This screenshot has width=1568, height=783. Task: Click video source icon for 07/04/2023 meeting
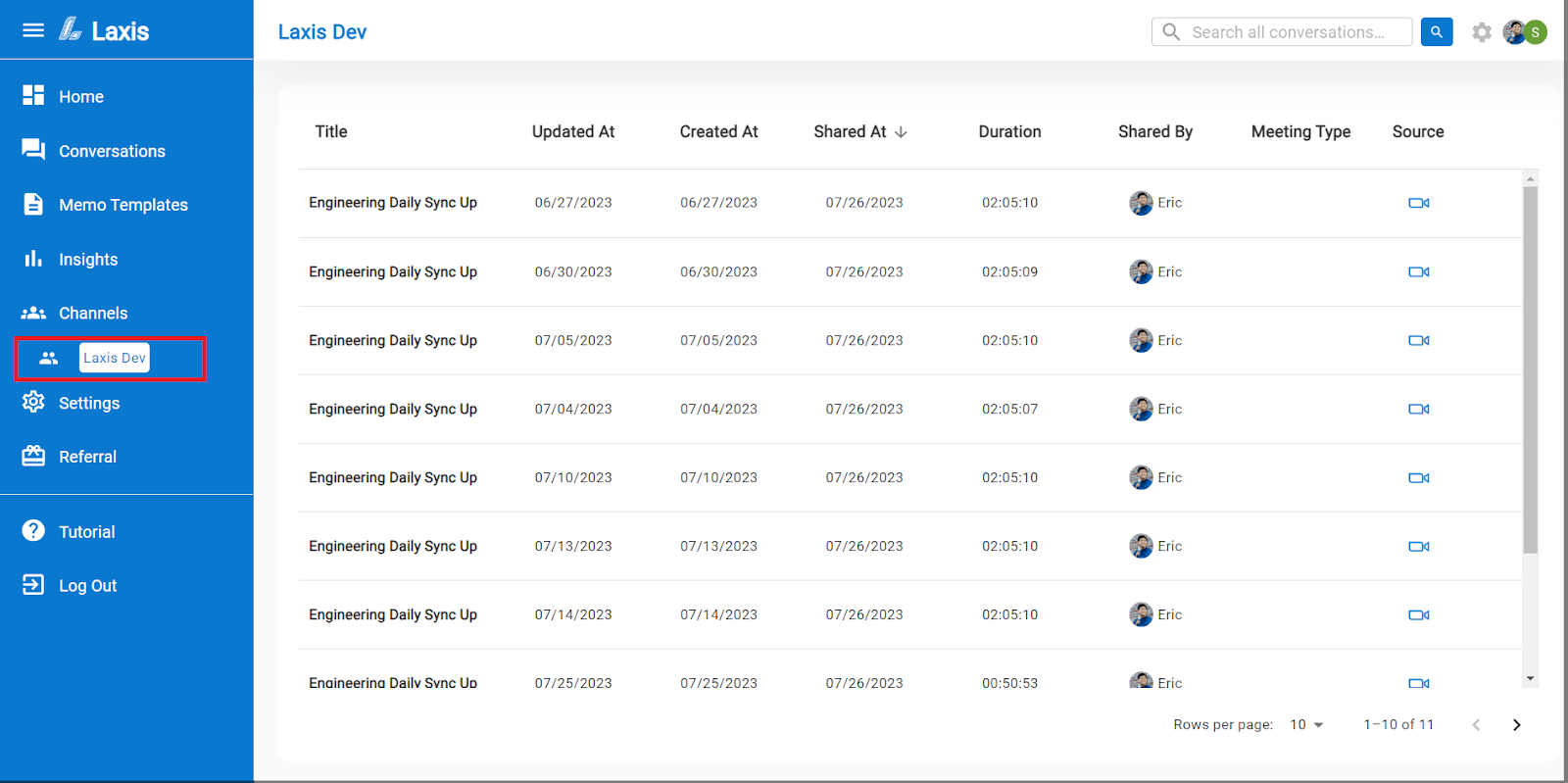1419,409
